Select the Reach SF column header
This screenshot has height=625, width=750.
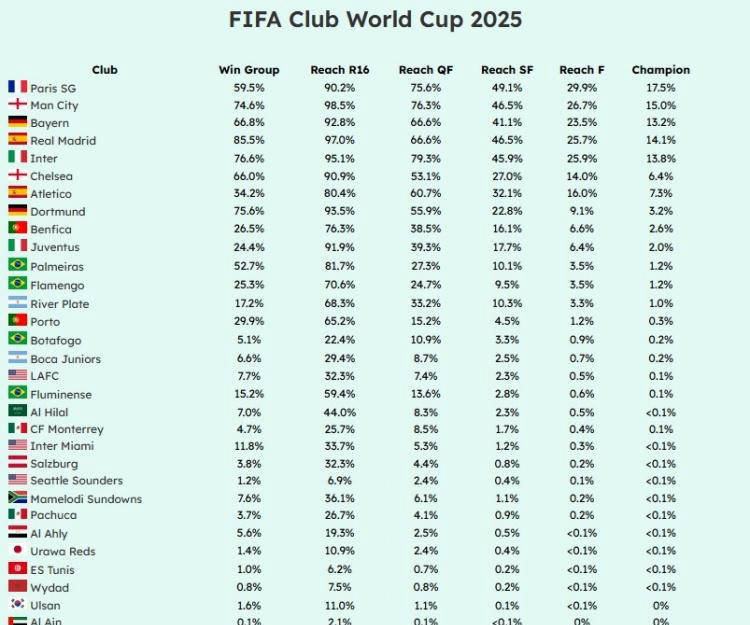pos(507,70)
